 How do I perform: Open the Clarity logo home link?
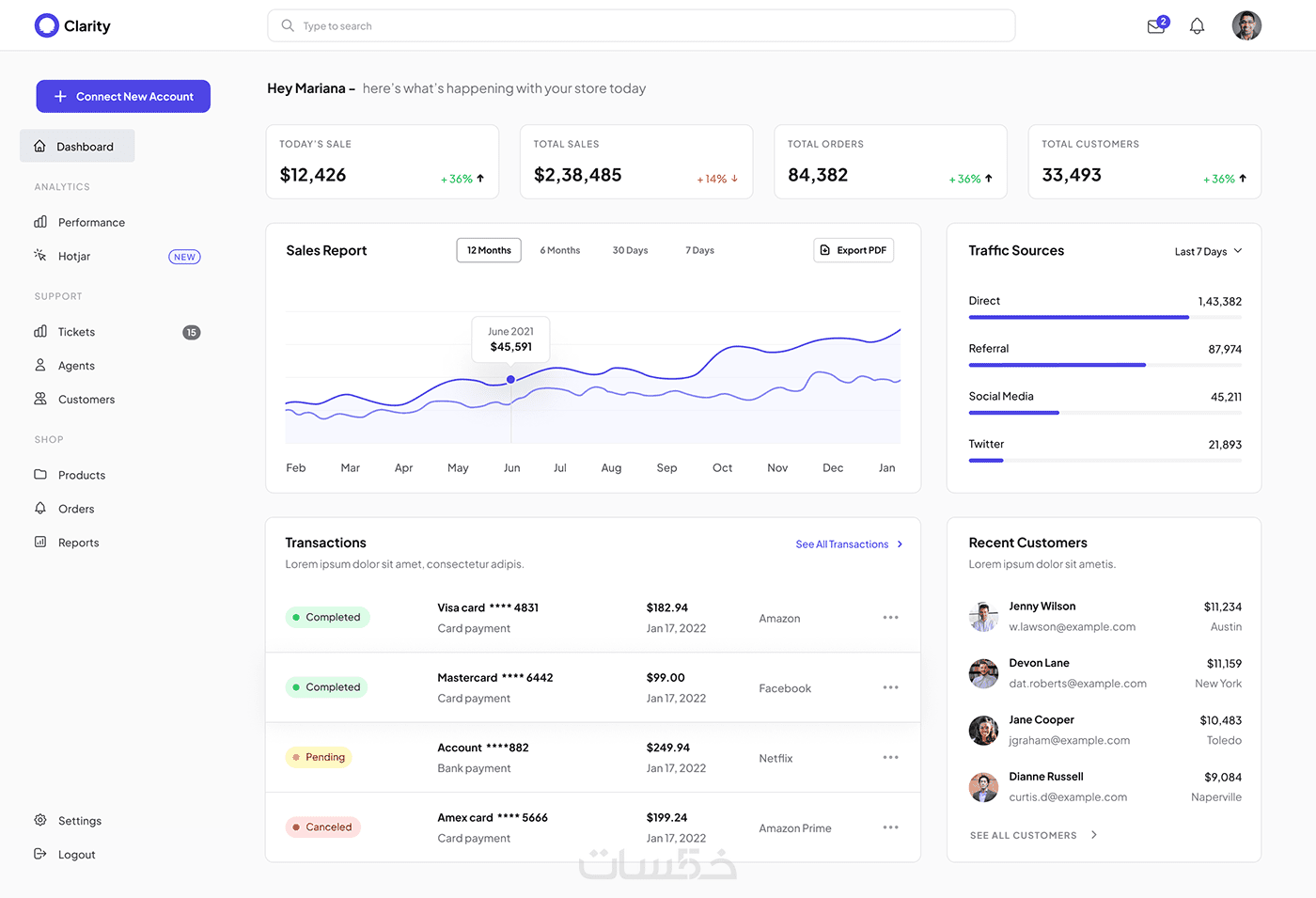[72, 25]
